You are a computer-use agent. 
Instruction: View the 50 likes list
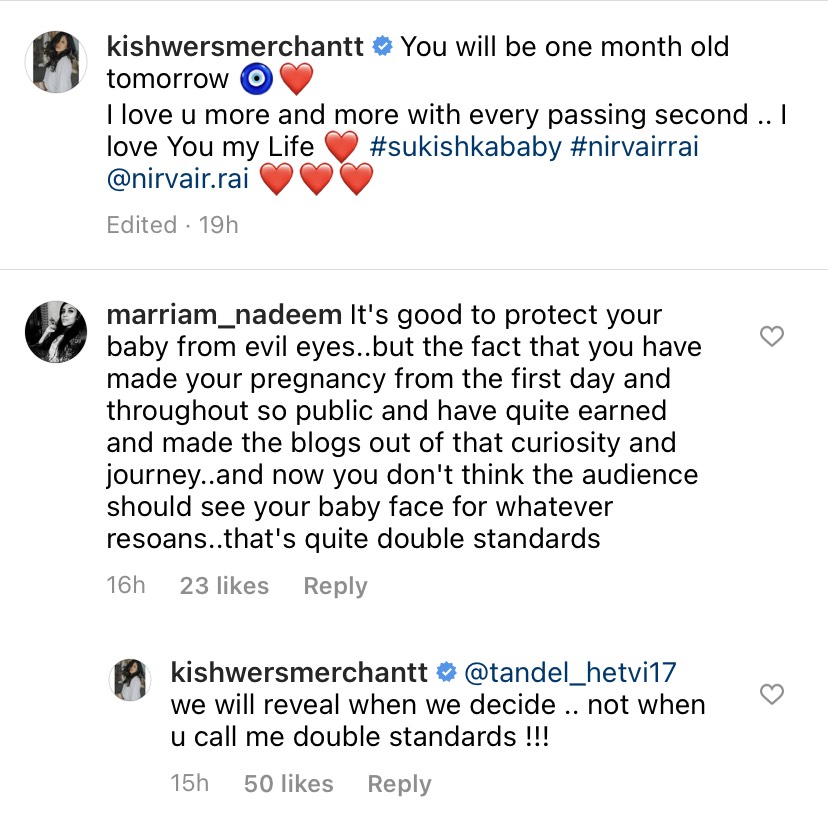tap(288, 784)
